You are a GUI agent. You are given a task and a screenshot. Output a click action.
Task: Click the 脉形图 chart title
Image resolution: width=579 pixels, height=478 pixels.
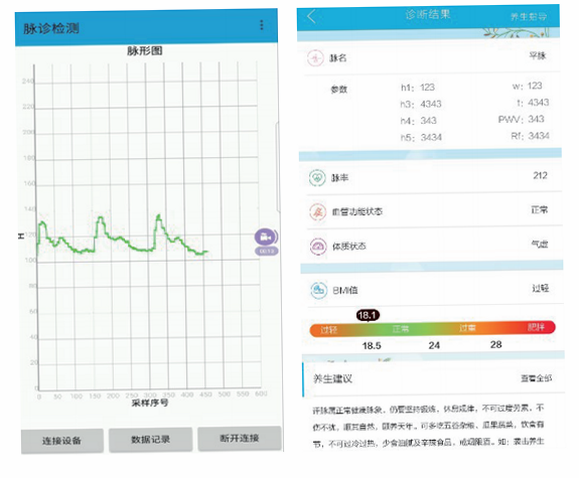pos(145,51)
